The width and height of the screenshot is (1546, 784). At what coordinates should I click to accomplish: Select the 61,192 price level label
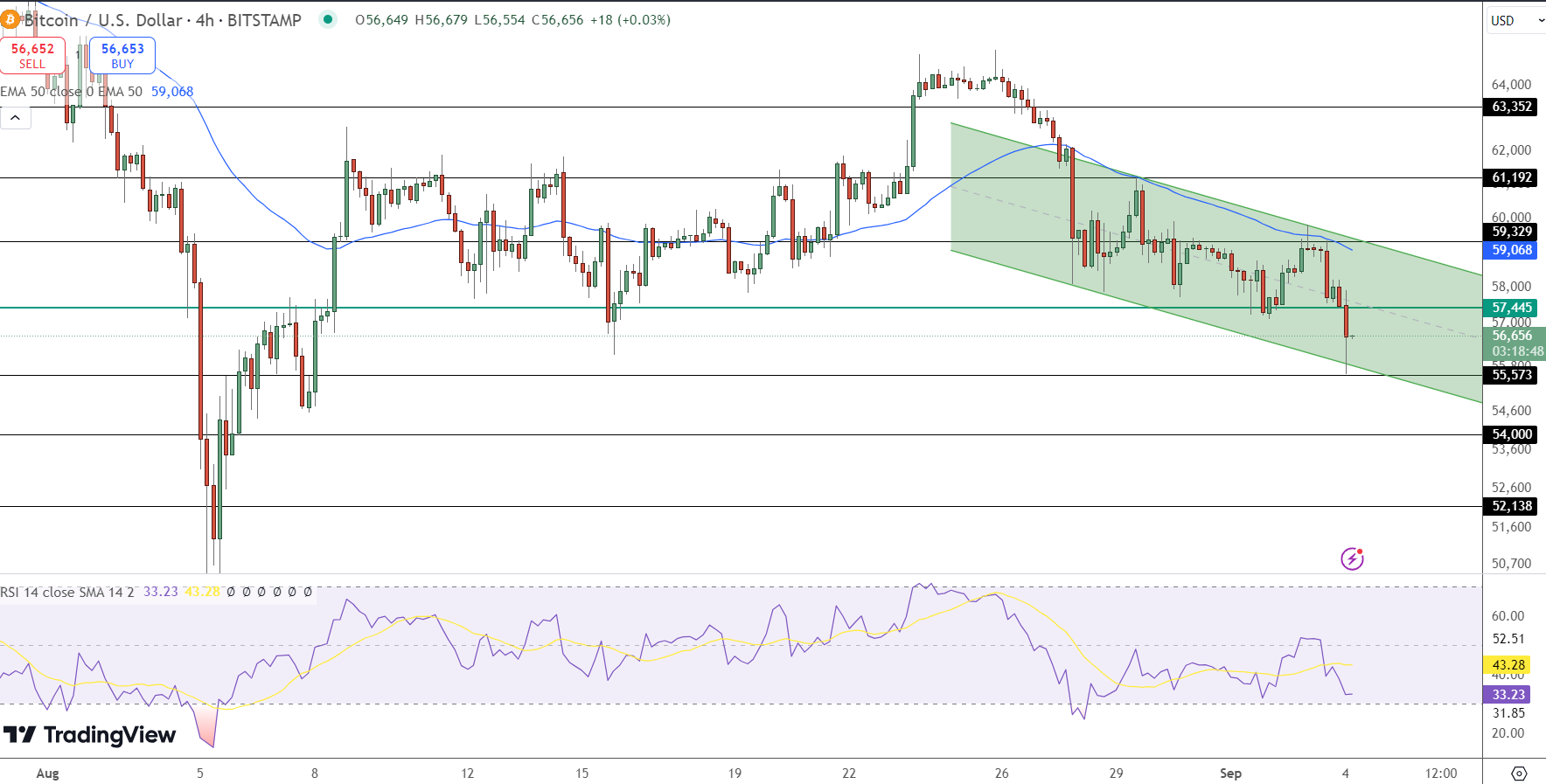[1512, 177]
